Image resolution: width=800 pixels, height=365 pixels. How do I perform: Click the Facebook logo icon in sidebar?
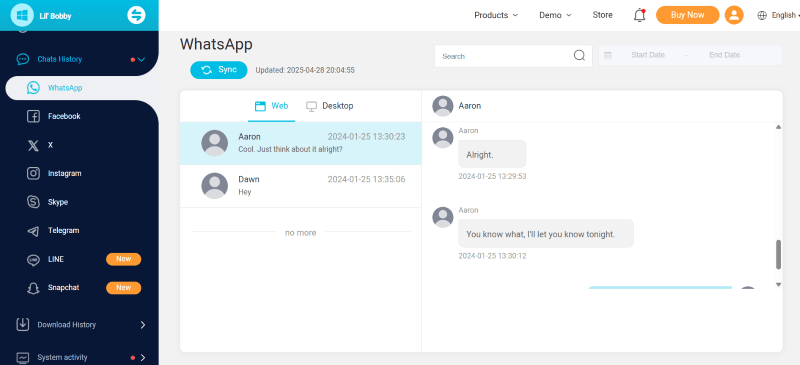coord(33,116)
